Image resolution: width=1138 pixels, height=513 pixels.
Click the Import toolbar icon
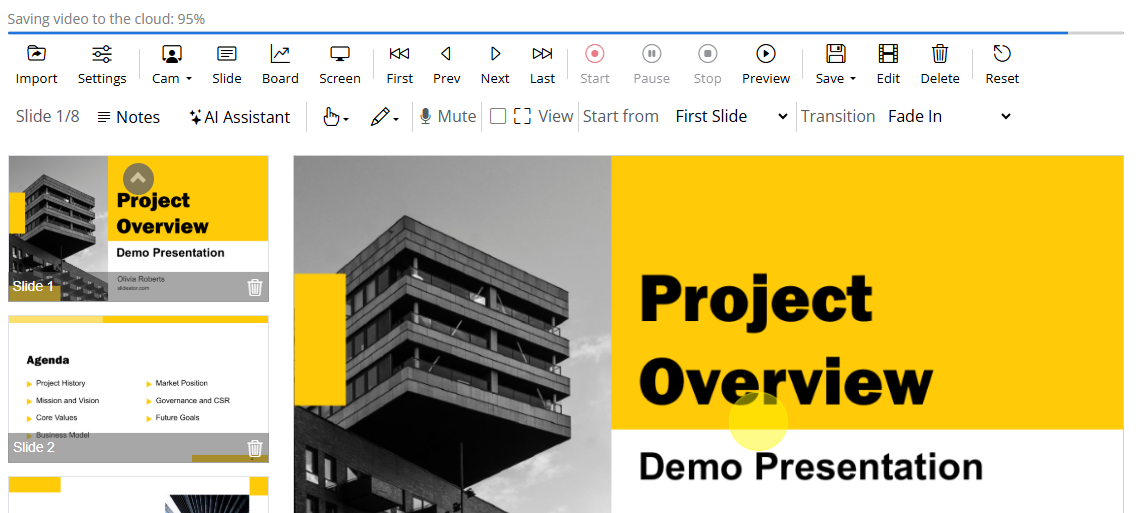pos(36,54)
